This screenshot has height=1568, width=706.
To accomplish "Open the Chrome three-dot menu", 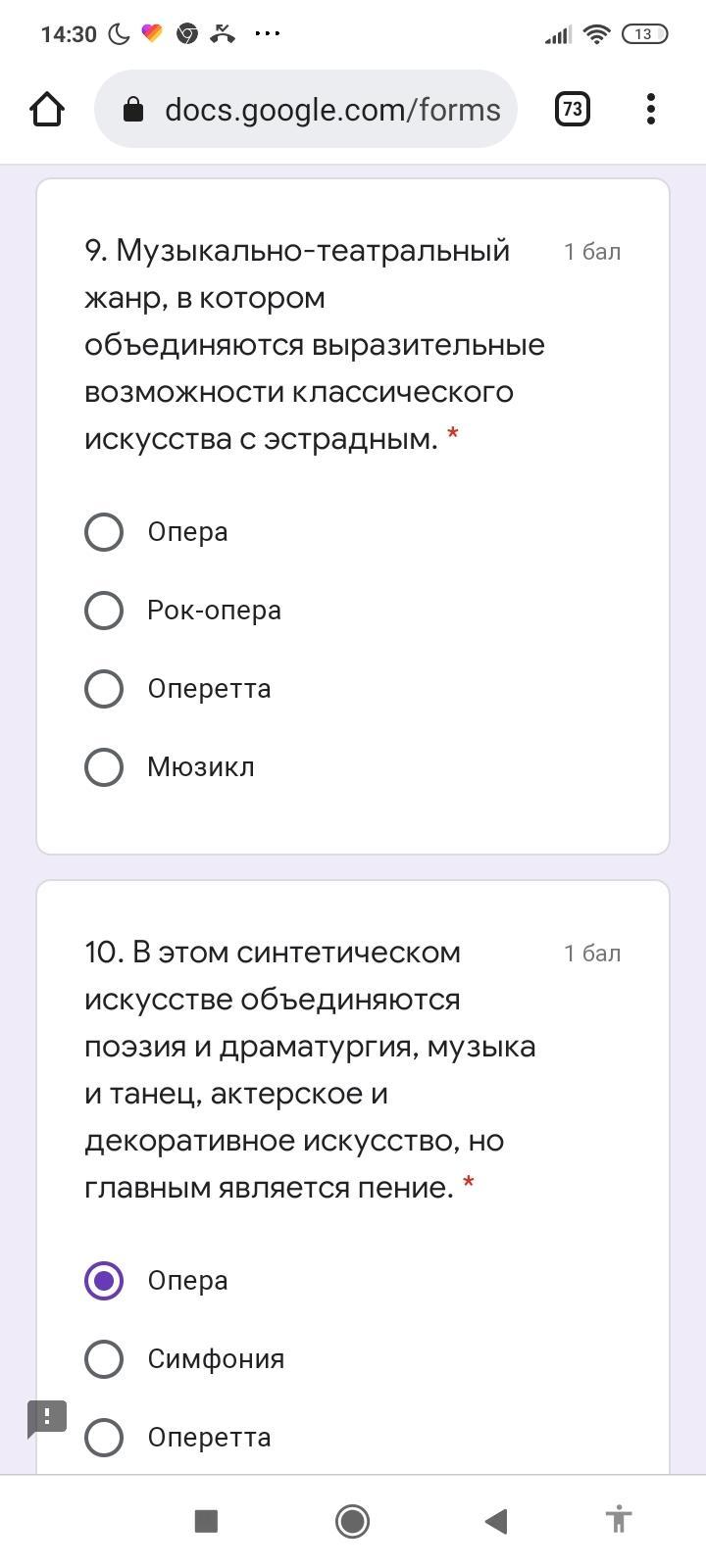I will point(651,109).
